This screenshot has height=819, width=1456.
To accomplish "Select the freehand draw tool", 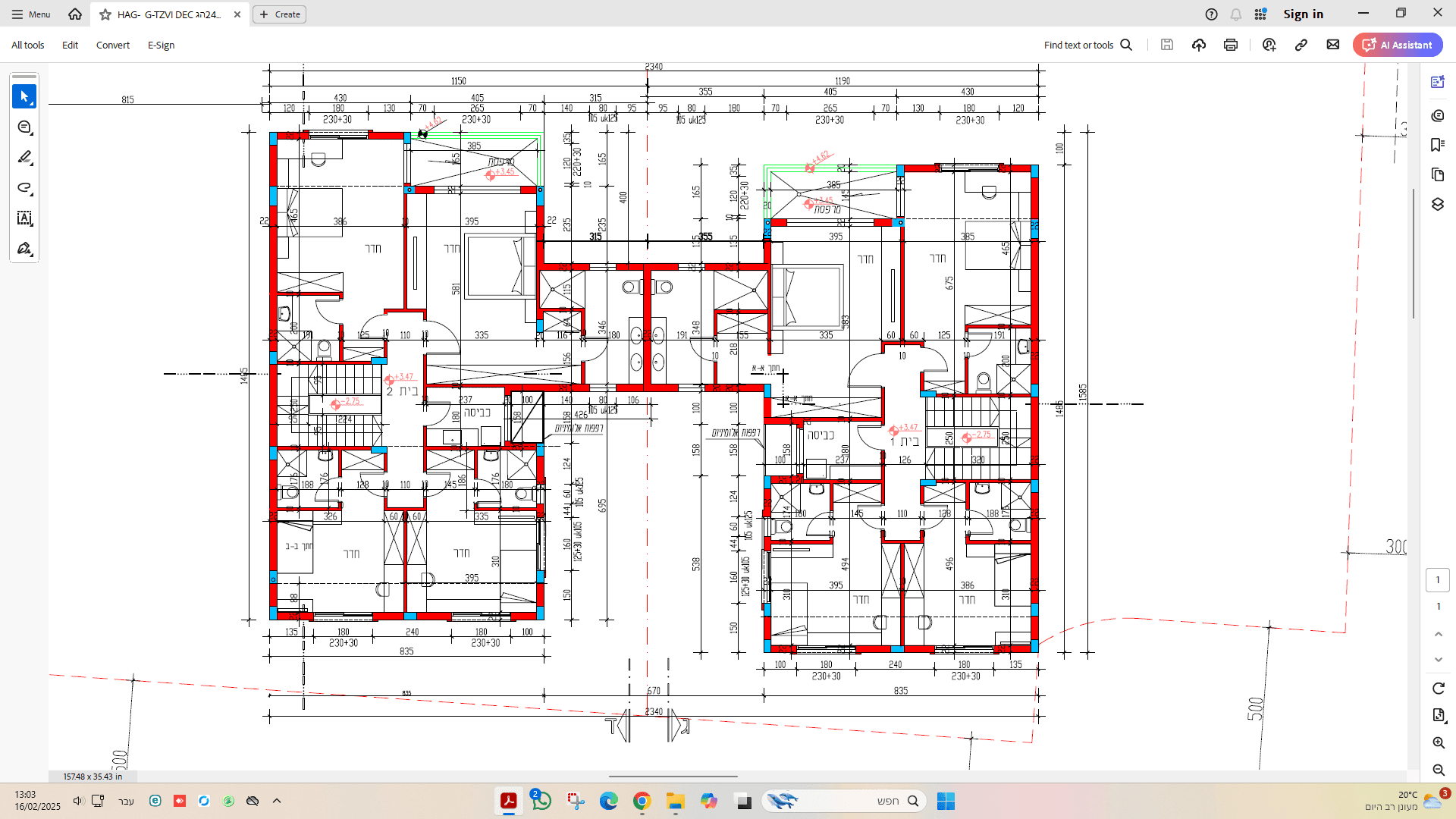I will coord(24,187).
